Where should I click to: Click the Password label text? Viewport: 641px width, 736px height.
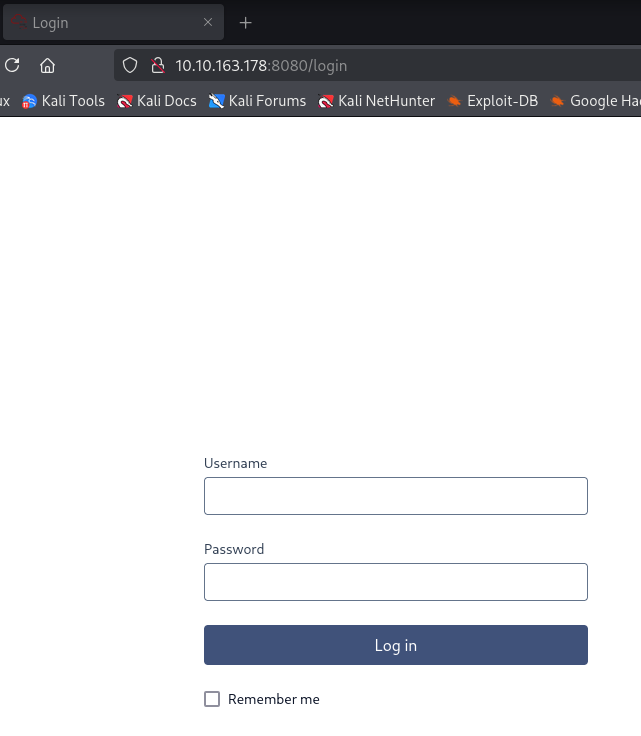pyautogui.click(x=234, y=549)
